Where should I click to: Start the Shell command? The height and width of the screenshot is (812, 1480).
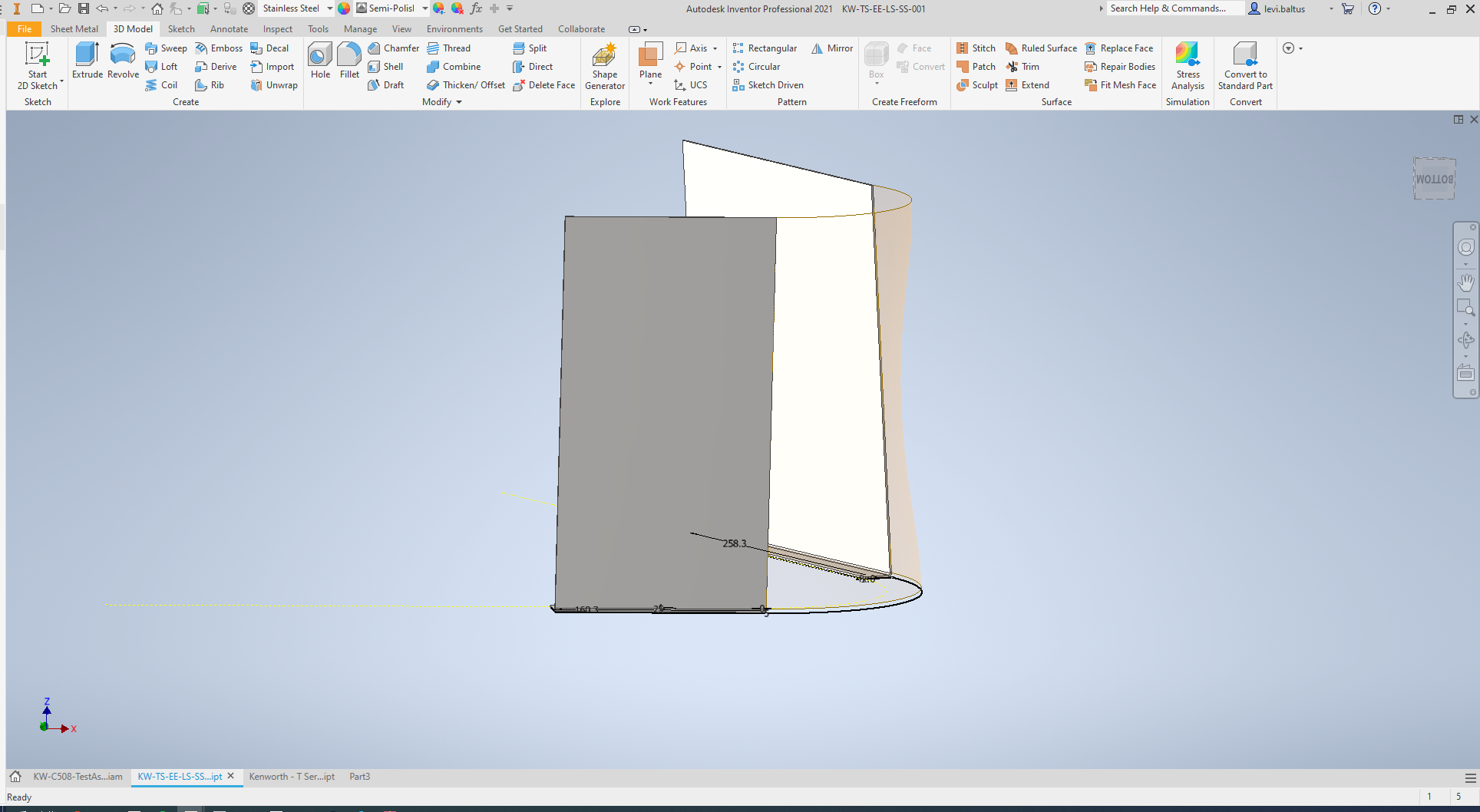[388, 66]
